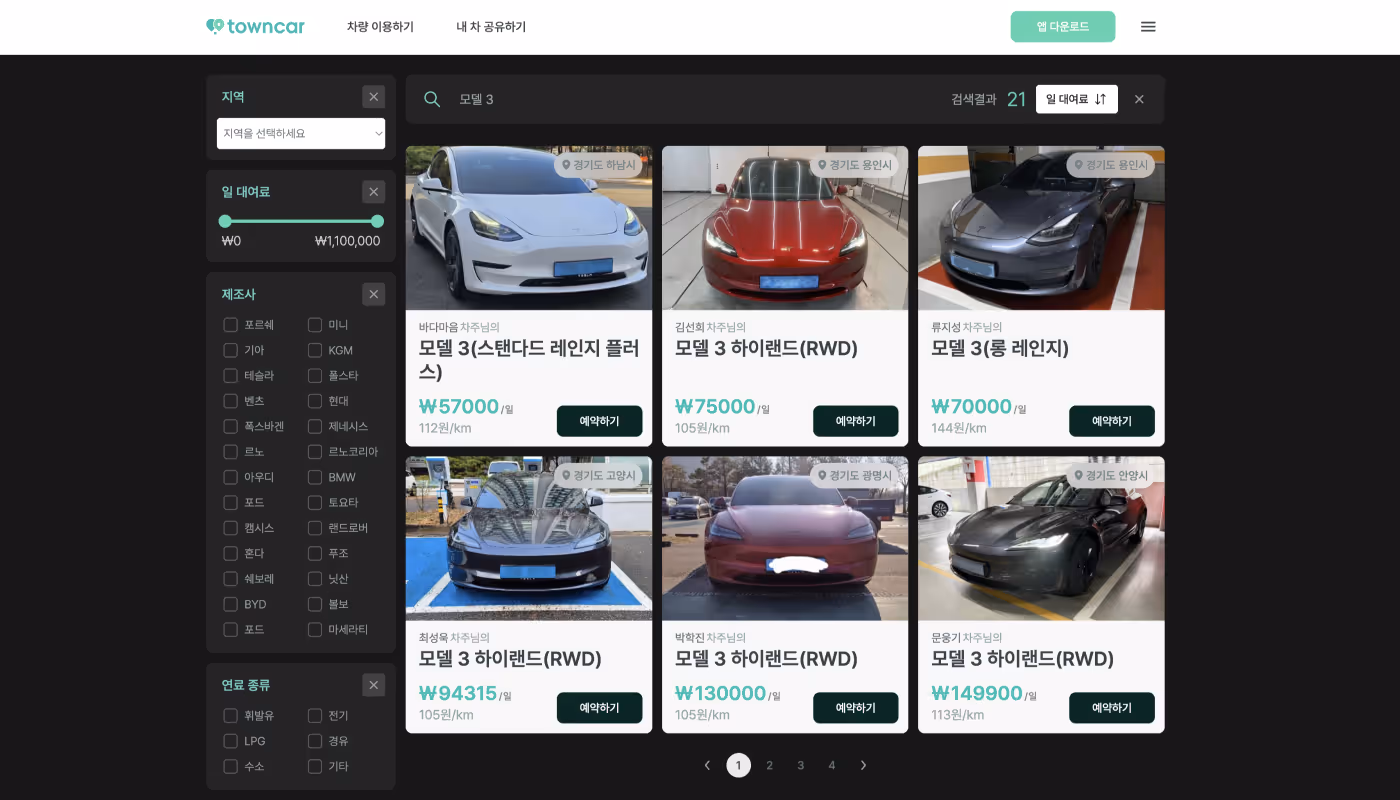Click the 모델 3(롱 레인지) title
Viewport: 1400px width, 800px height.
(x=1000, y=348)
